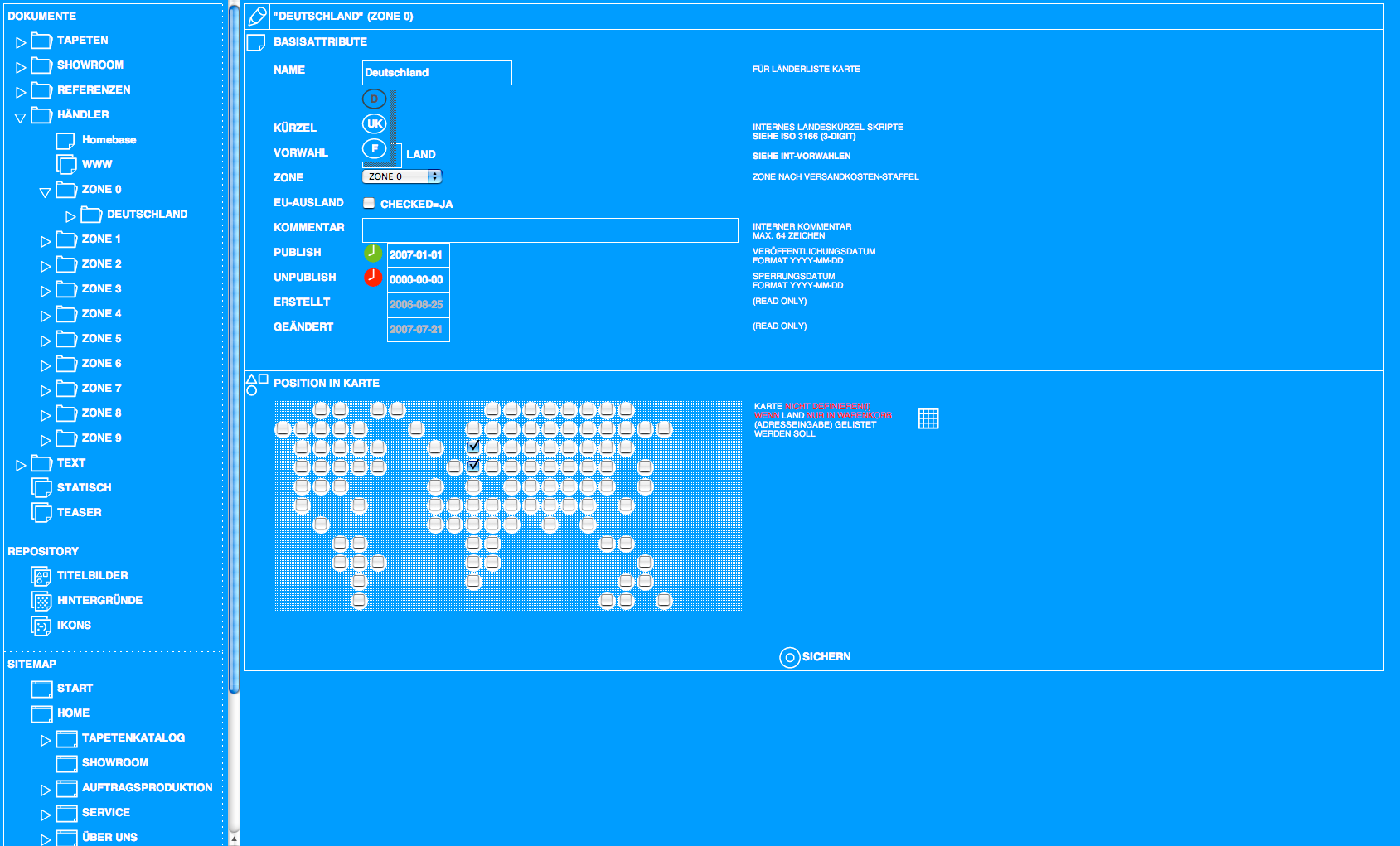Click inside the KOMMENTAR text field
The height and width of the screenshot is (846, 1400).
pyautogui.click(x=550, y=230)
